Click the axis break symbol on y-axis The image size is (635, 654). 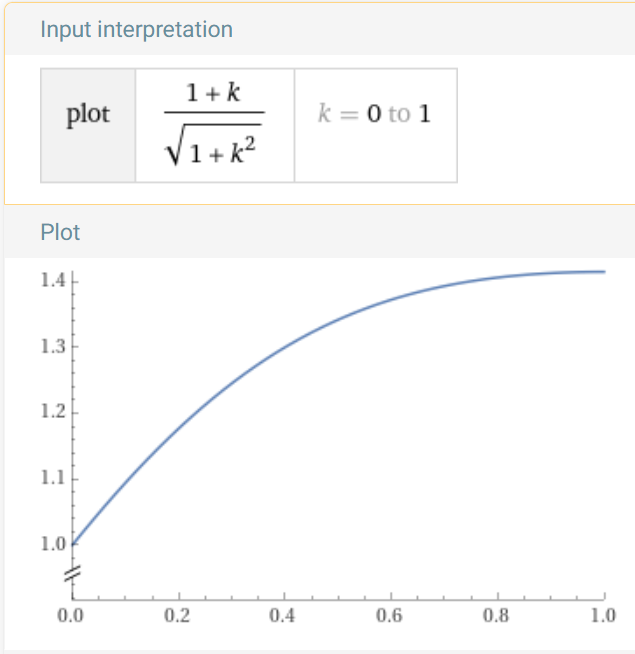pos(73,573)
